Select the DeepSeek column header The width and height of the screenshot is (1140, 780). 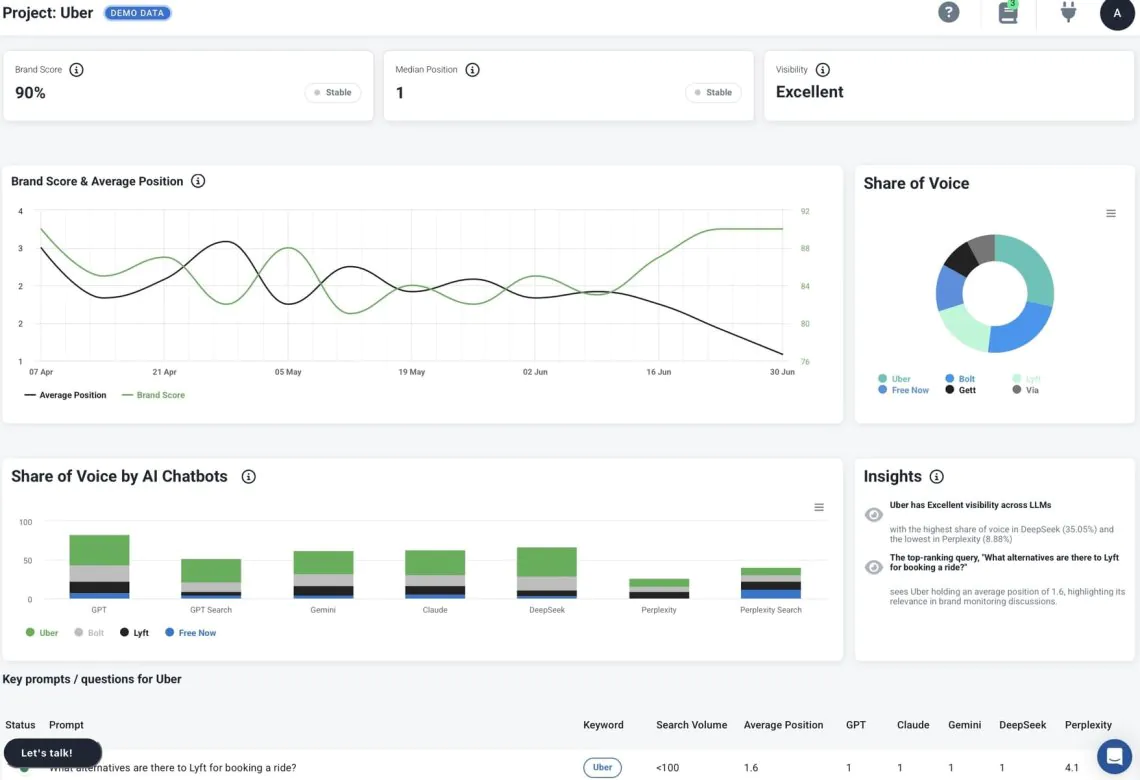coord(1022,724)
